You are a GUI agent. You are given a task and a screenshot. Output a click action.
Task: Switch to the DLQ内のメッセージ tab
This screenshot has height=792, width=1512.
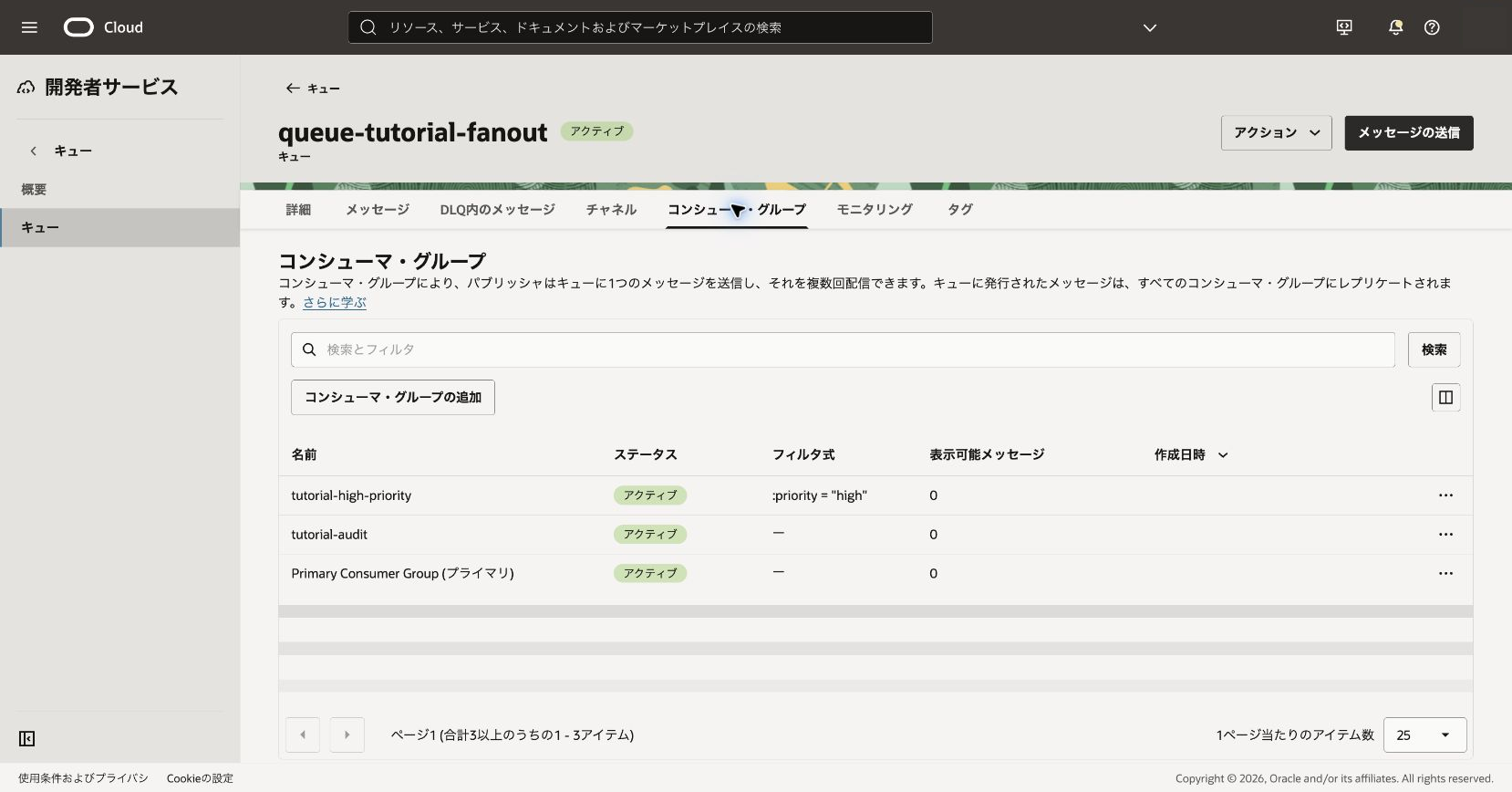(x=497, y=209)
